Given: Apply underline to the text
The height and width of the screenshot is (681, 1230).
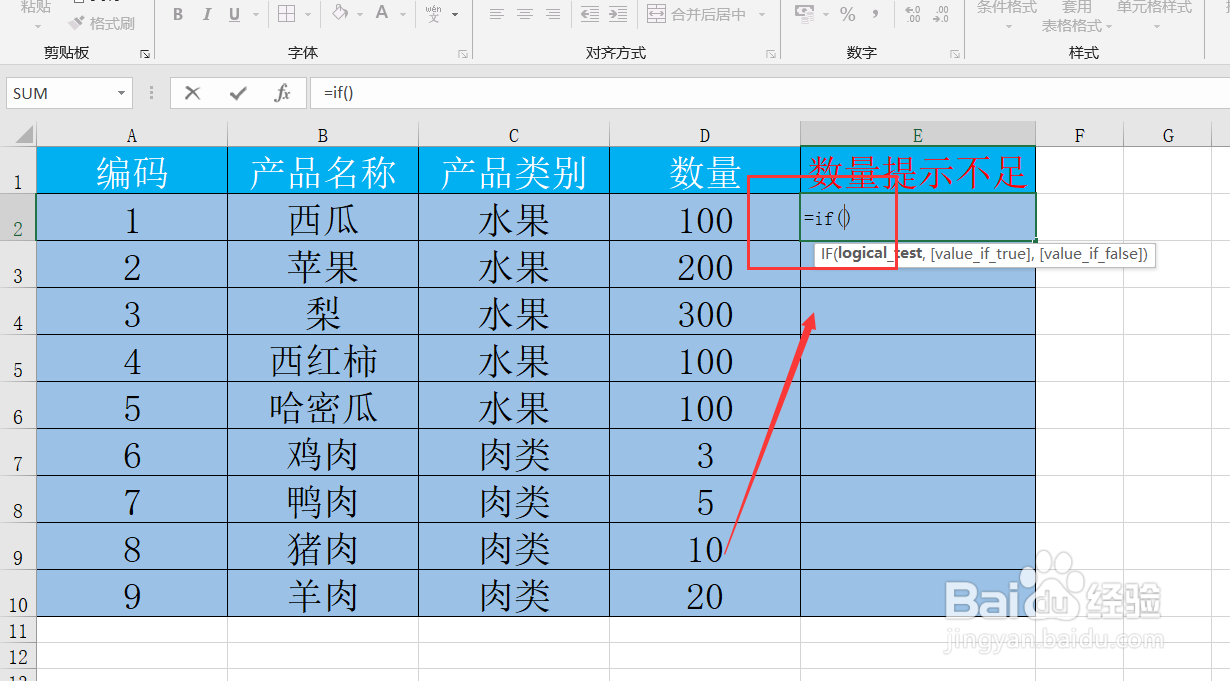Looking at the screenshot, I should [x=234, y=14].
